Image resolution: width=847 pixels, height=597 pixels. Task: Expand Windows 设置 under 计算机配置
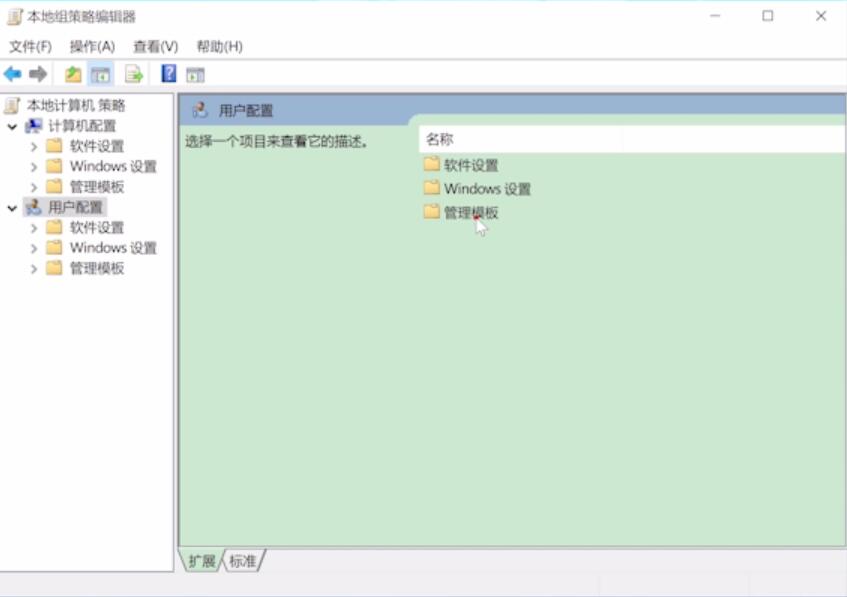point(33,167)
